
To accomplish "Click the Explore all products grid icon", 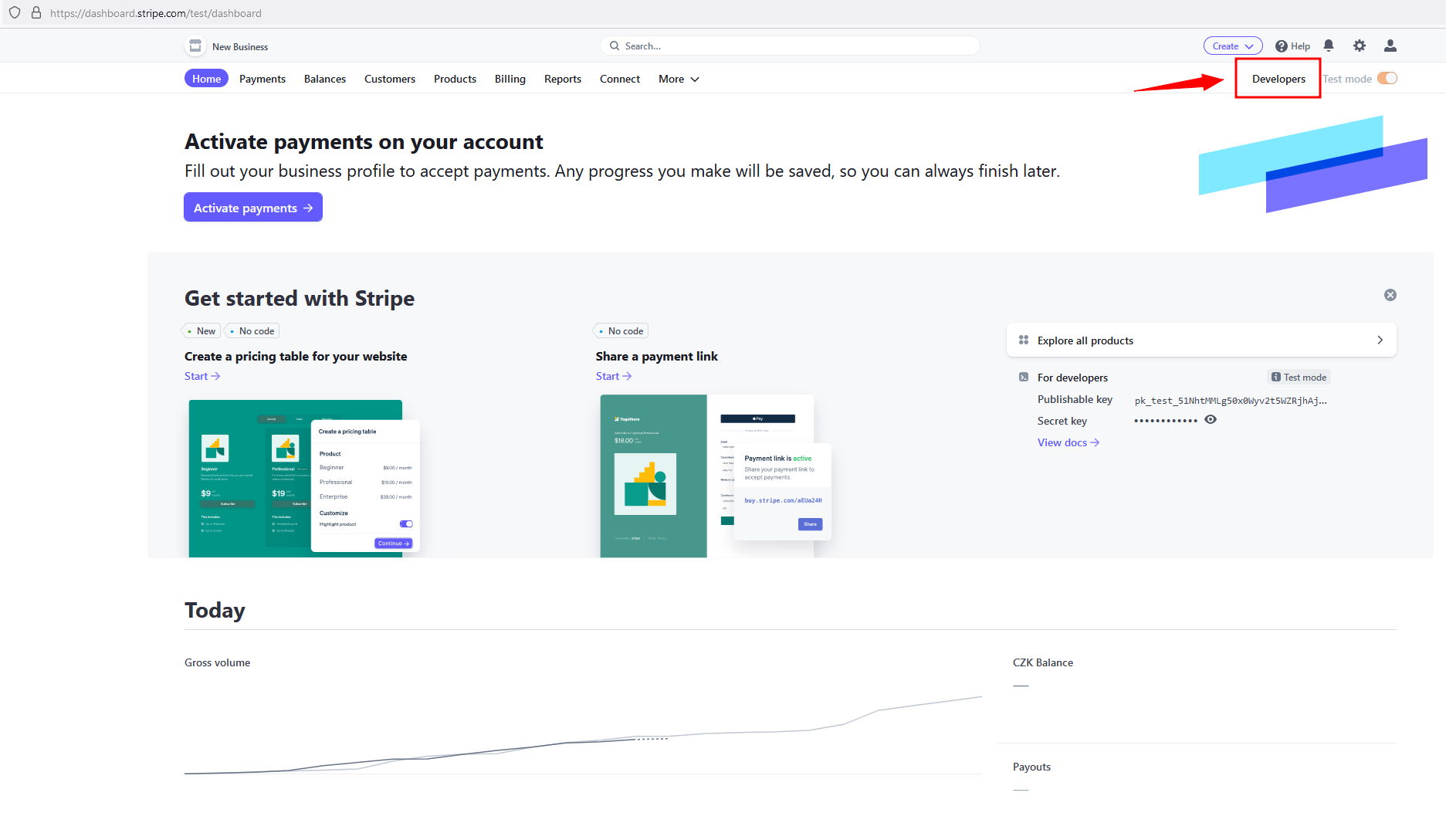I will pos(1024,340).
